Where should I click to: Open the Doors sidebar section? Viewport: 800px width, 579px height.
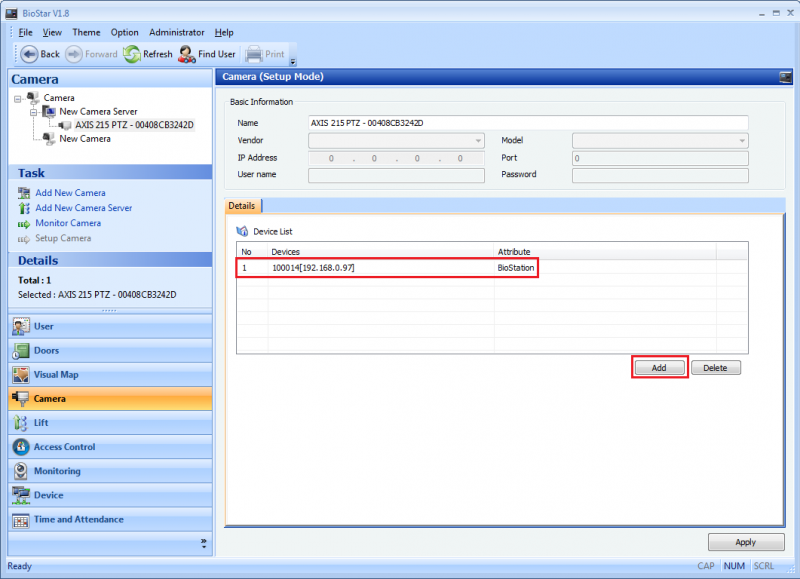46,351
